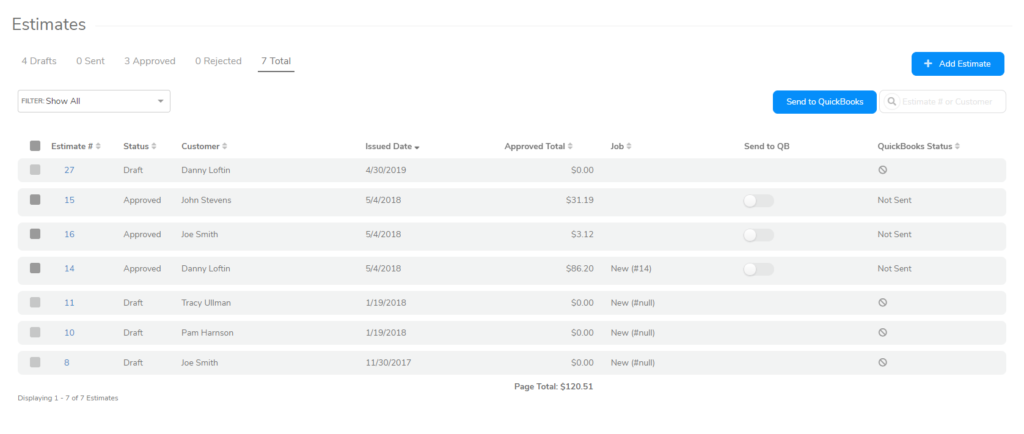Sort by Estimate # column arrows
This screenshot has height=434, width=1024.
[x=98, y=147]
